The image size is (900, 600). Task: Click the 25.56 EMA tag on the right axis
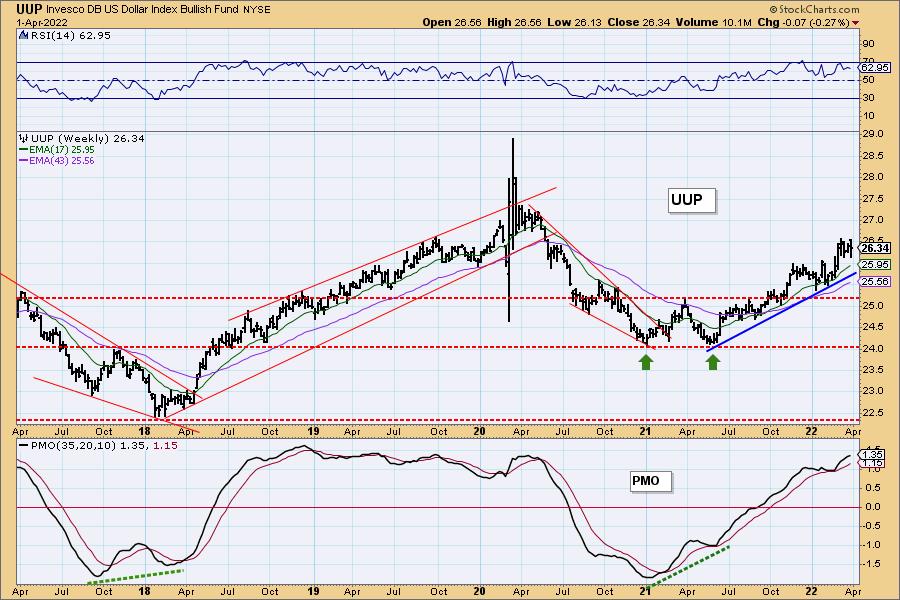pyautogui.click(x=875, y=281)
